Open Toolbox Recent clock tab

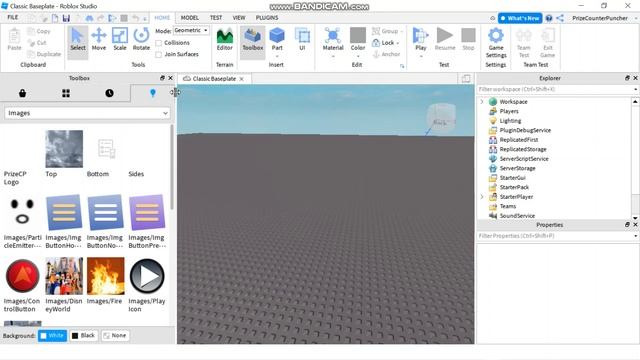pos(109,93)
